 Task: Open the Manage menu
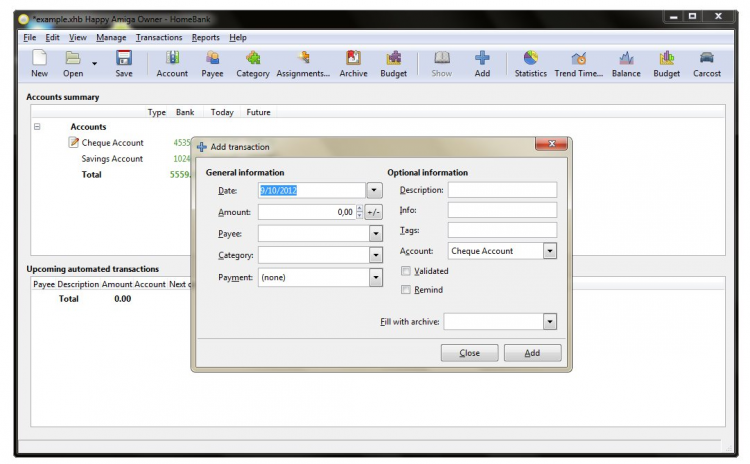tap(111, 37)
